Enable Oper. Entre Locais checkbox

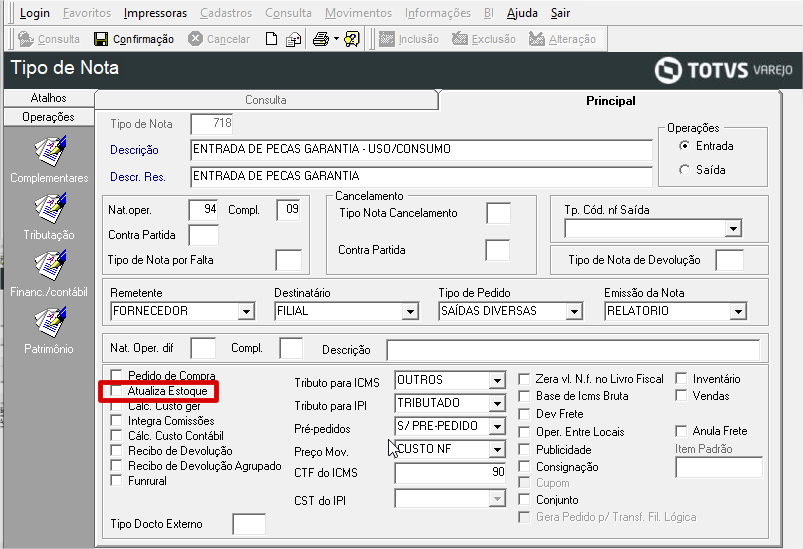pyautogui.click(x=524, y=432)
